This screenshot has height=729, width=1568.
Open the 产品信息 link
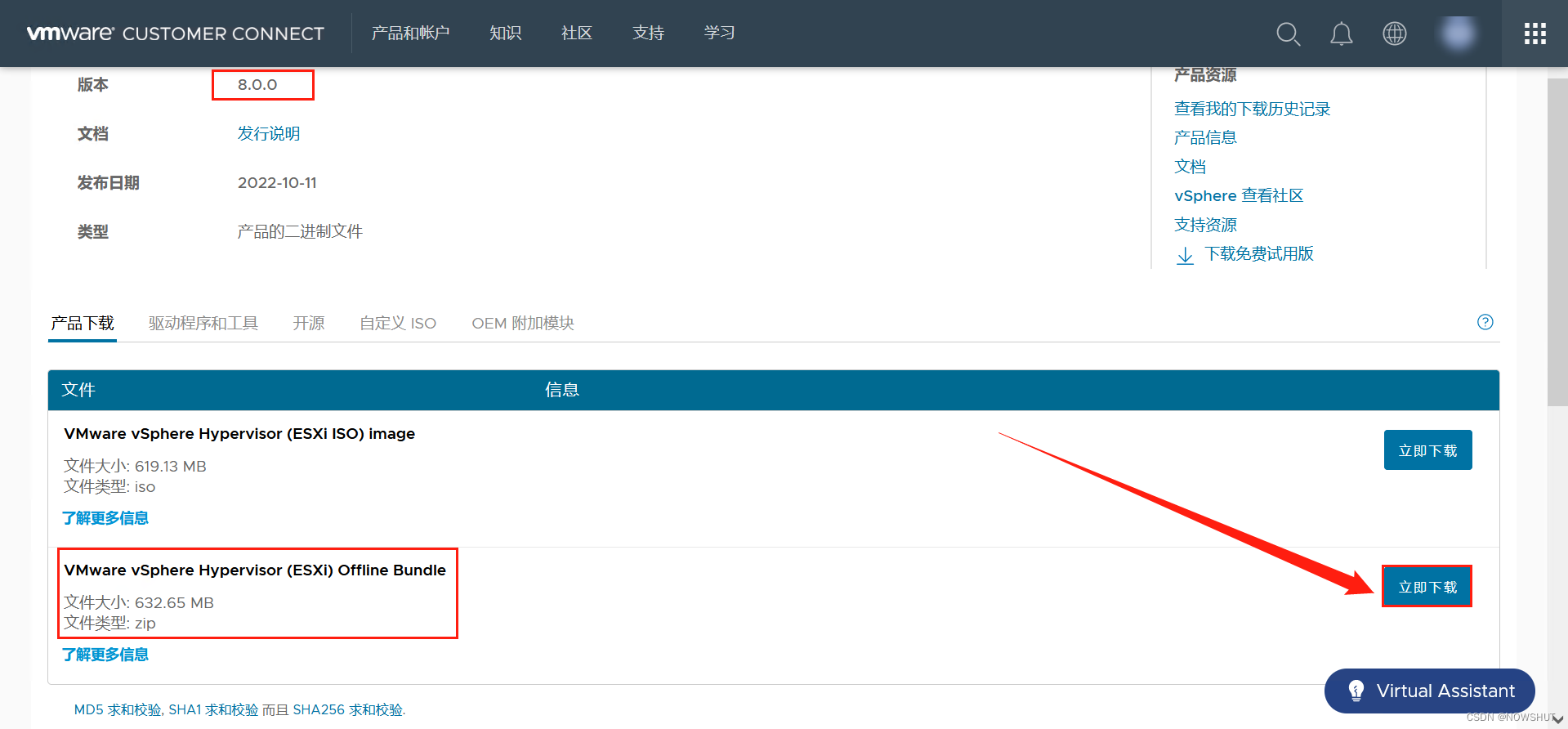tap(1205, 137)
